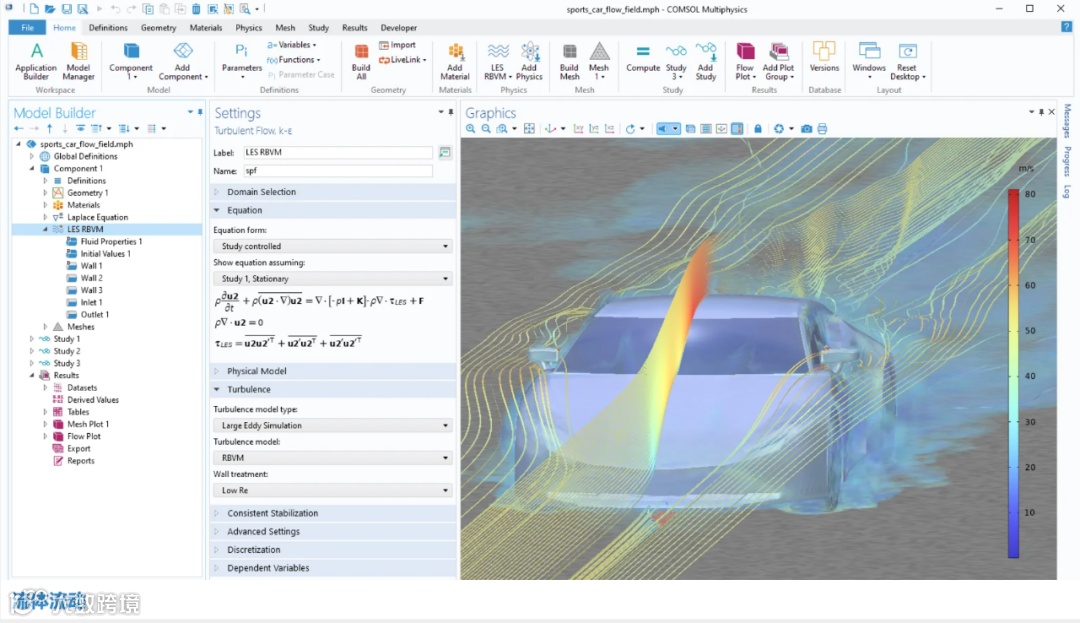
Task: Click the velocity color legend bar
Action: click(x=1013, y=373)
